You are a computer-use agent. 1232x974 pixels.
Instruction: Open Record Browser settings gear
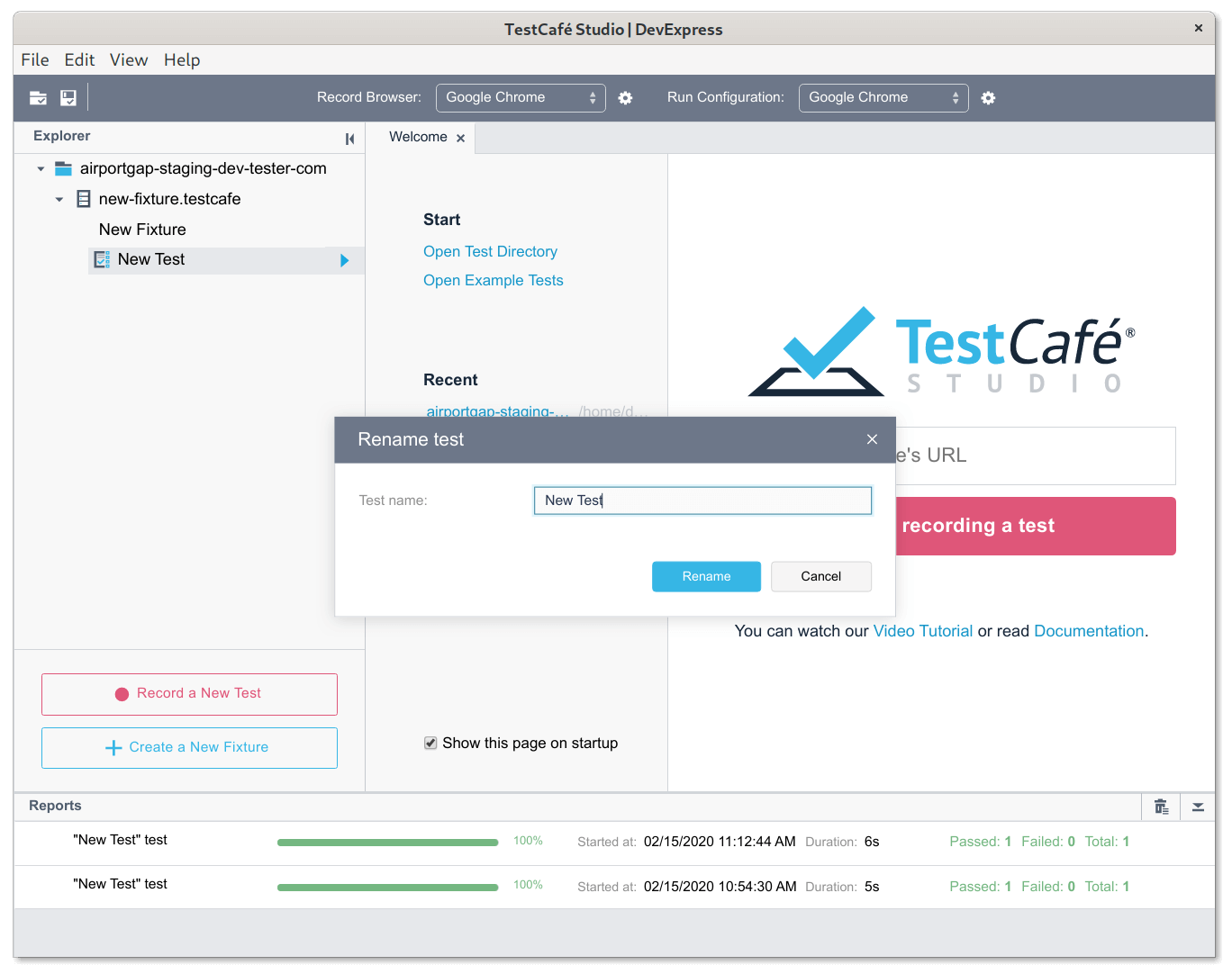click(x=625, y=98)
